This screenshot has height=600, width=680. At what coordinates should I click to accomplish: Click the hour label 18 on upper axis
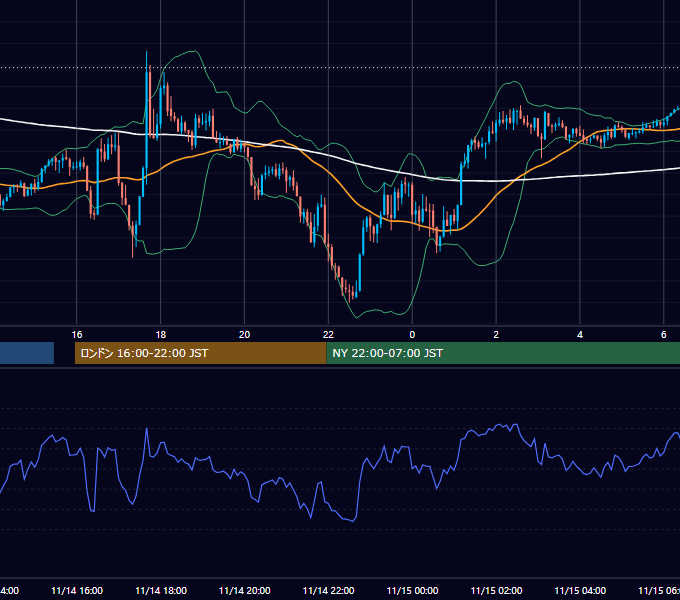[x=160, y=335]
